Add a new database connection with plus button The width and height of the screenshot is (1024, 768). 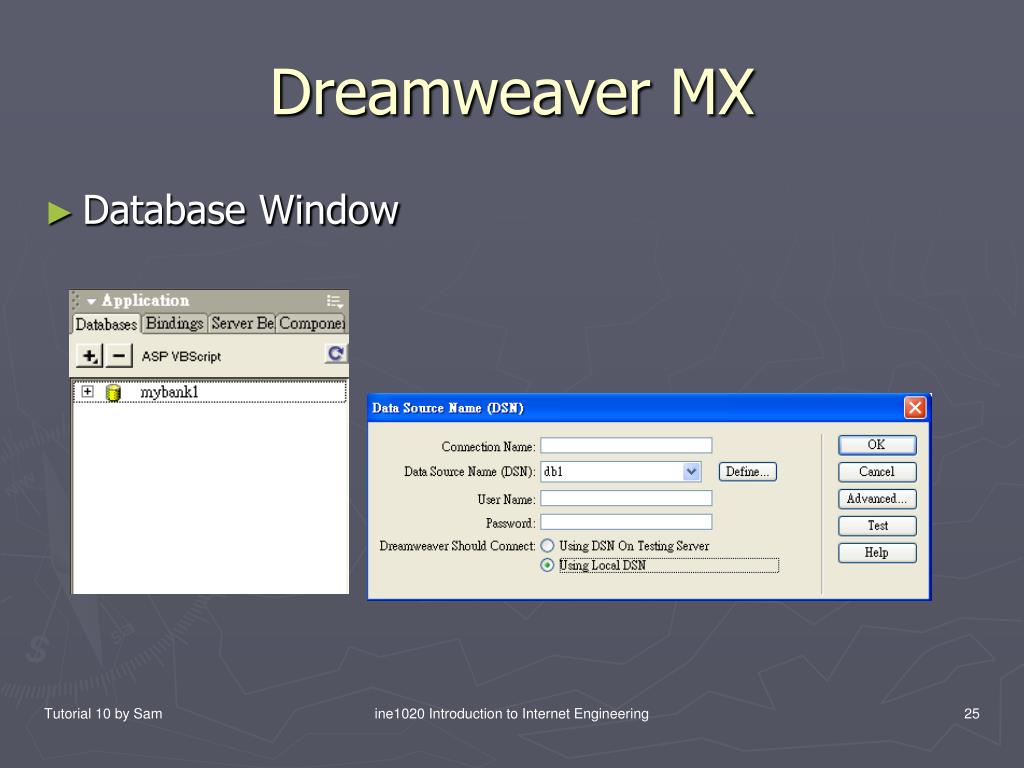(89, 356)
